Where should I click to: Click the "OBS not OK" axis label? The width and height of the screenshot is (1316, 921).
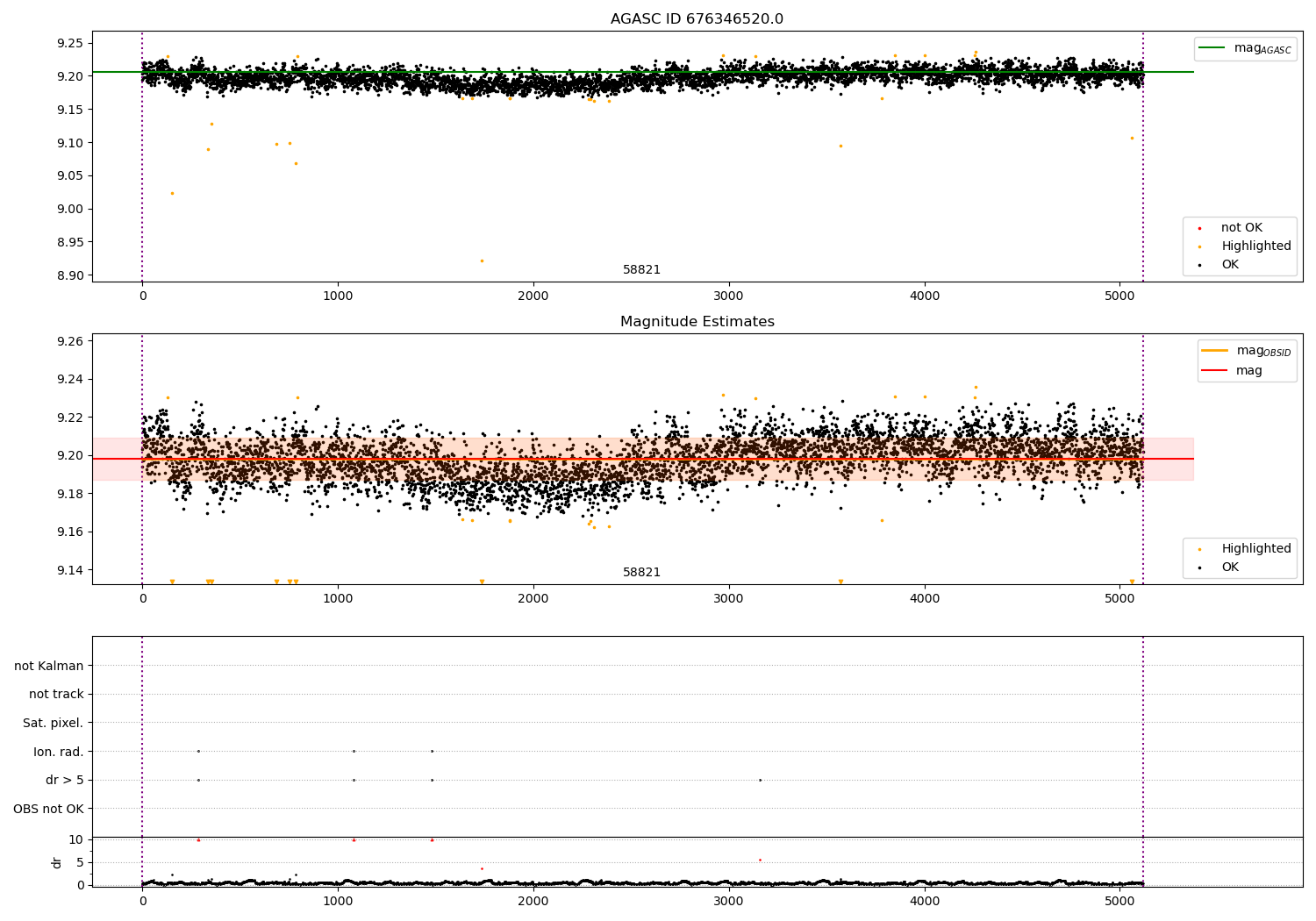[x=49, y=809]
